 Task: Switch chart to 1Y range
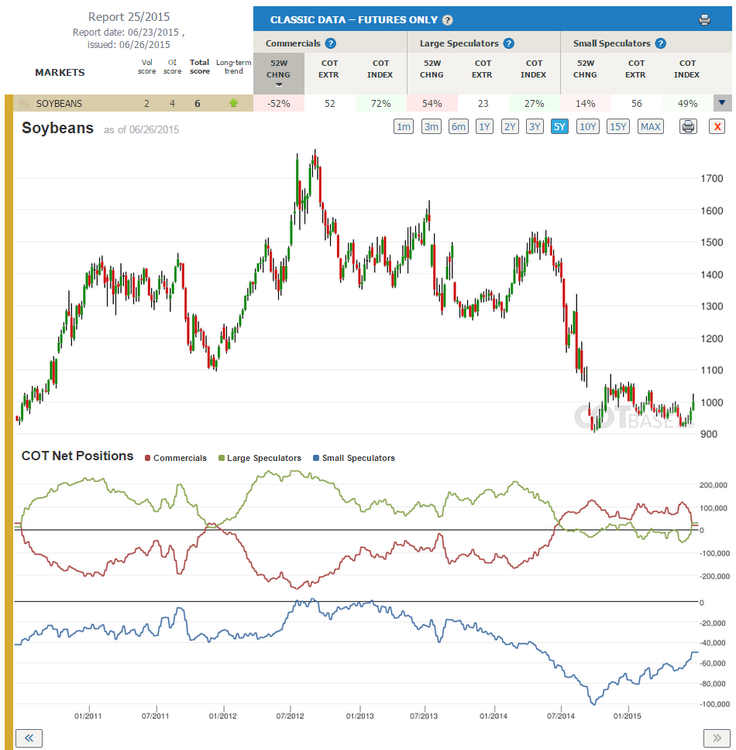[484, 127]
